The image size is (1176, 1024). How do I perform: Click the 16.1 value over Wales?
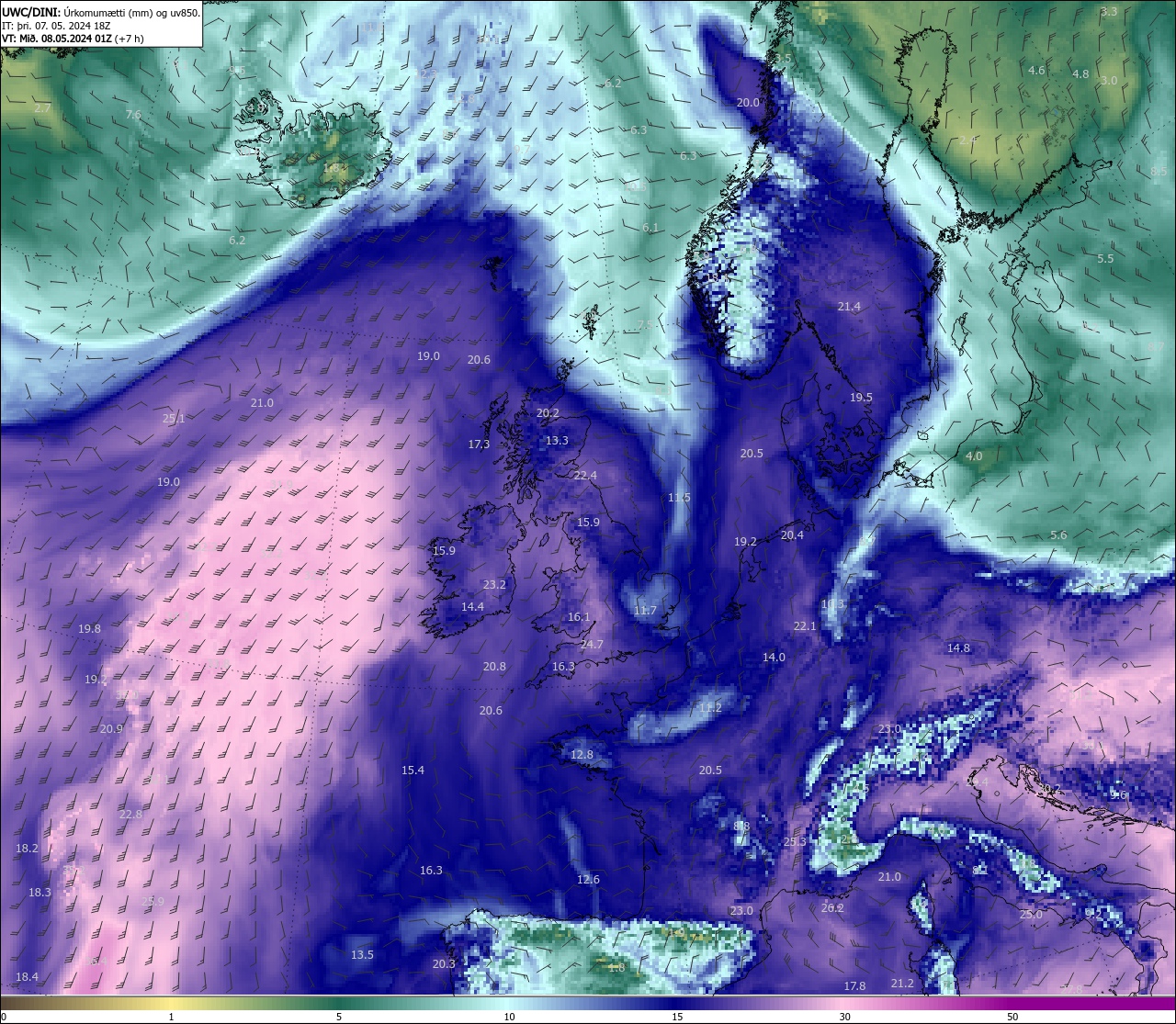[x=578, y=616]
